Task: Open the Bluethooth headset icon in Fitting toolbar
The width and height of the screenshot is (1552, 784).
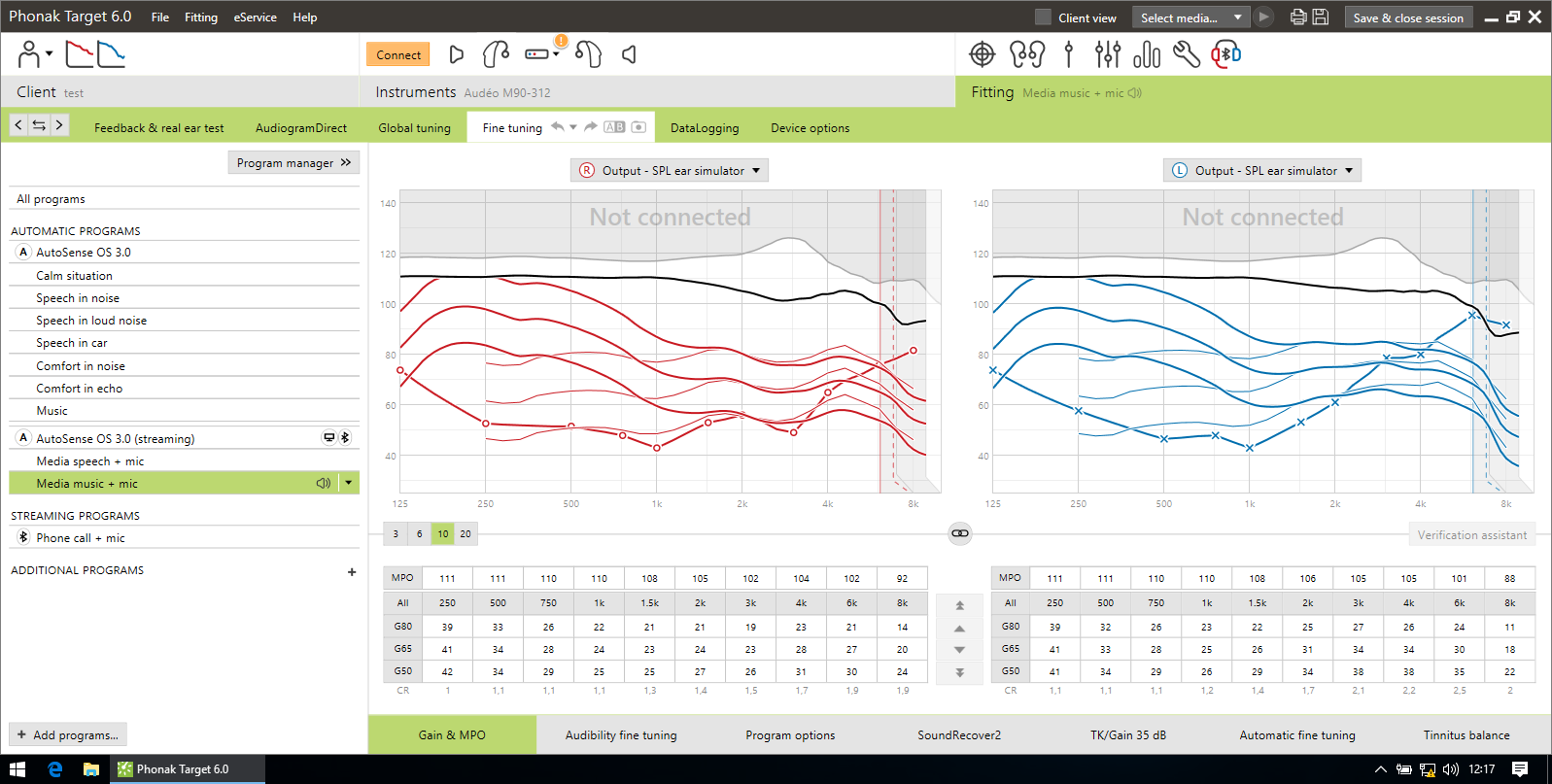Action: (x=1226, y=54)
